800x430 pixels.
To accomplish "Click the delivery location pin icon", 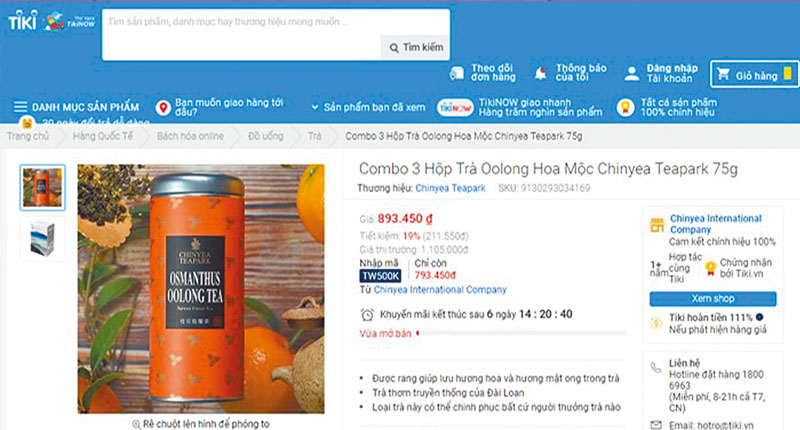I will coord(163,107).
